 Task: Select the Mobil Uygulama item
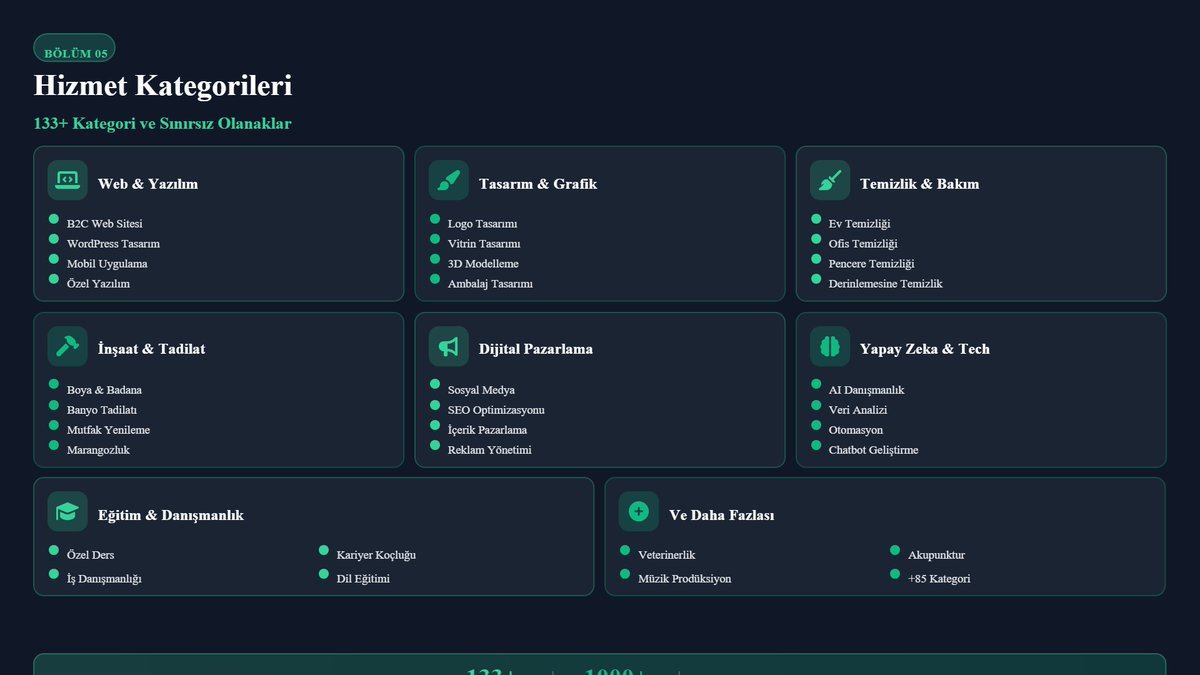point(107,264)
